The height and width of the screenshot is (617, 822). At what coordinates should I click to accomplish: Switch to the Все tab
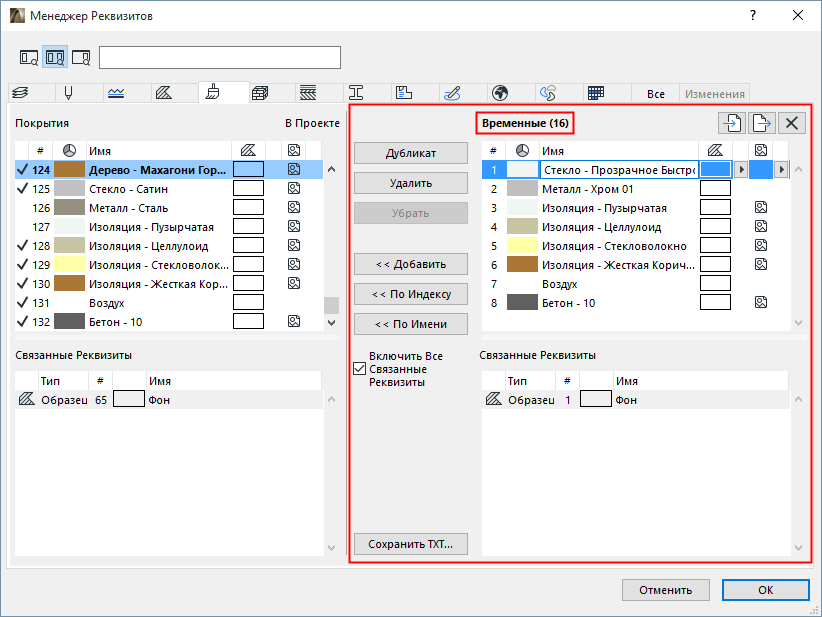pos(655,94)
